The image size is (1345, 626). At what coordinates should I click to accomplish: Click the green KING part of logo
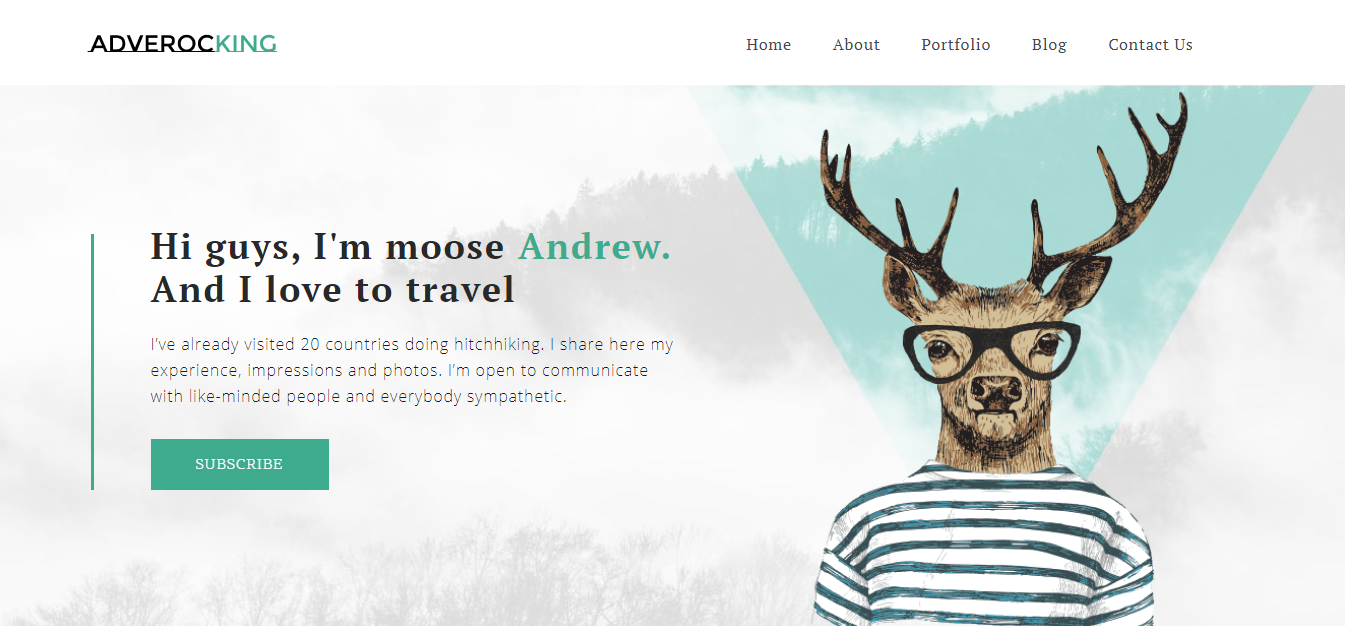coord(246,44)
